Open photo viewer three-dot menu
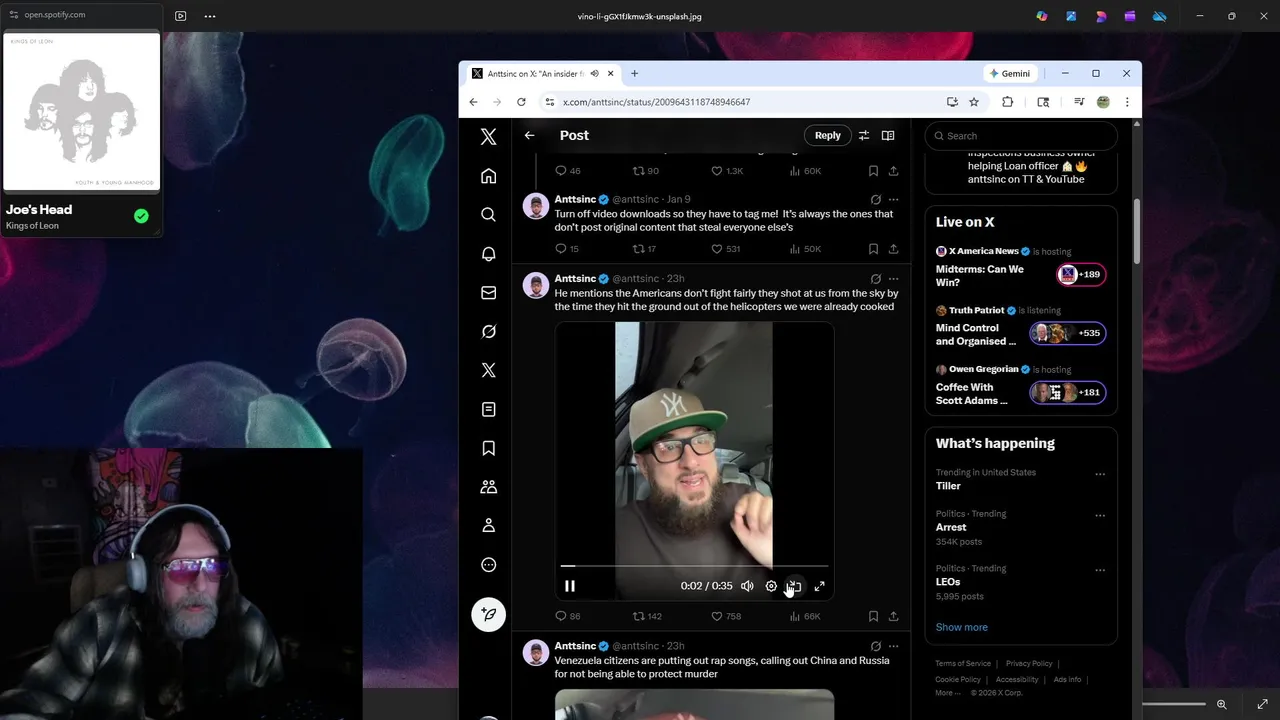Viewport: 1280px width, 720px height. click(209, 16)
